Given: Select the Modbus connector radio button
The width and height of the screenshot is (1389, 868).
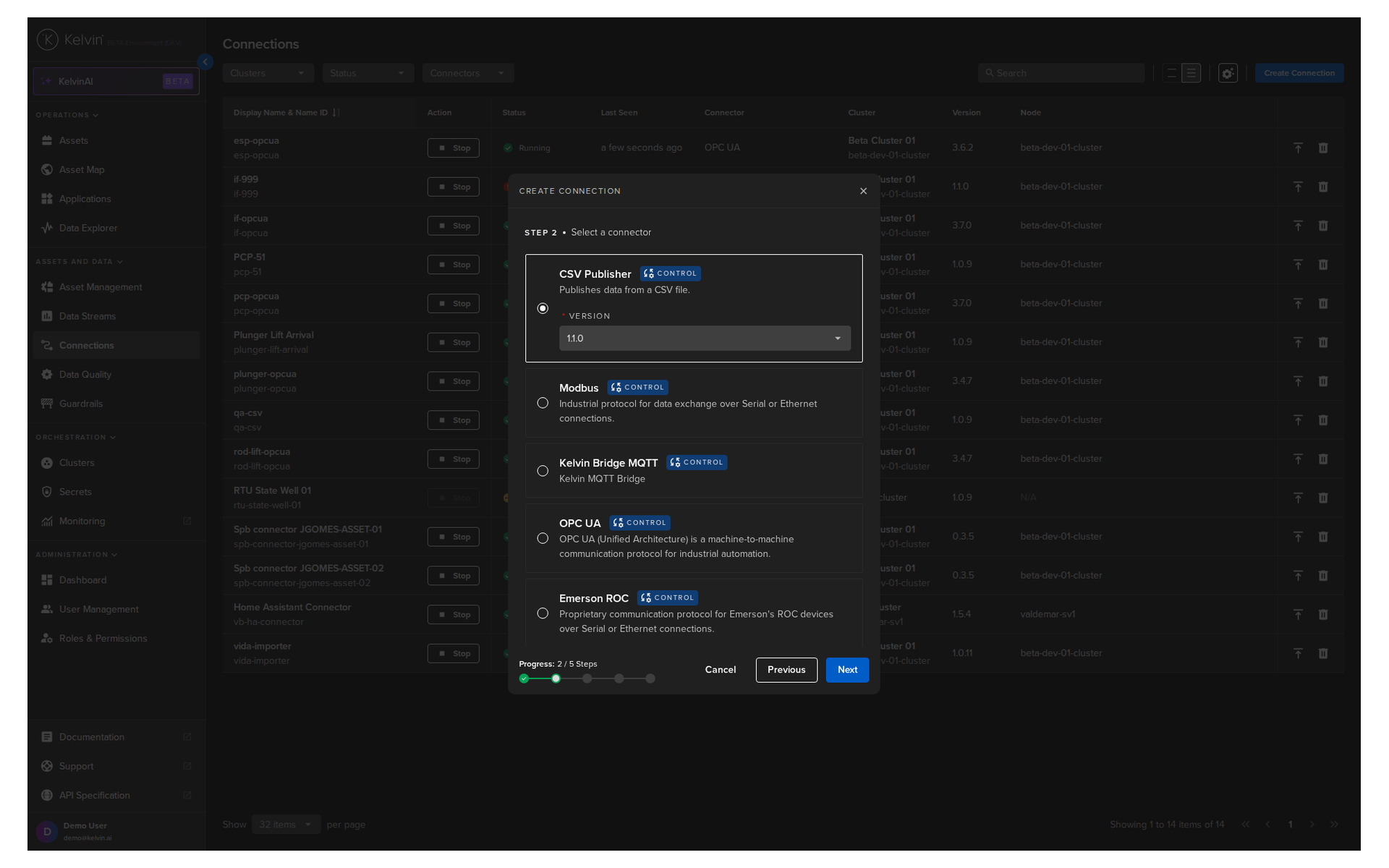Looking at the screenshot, I should [x=543, y=403].
